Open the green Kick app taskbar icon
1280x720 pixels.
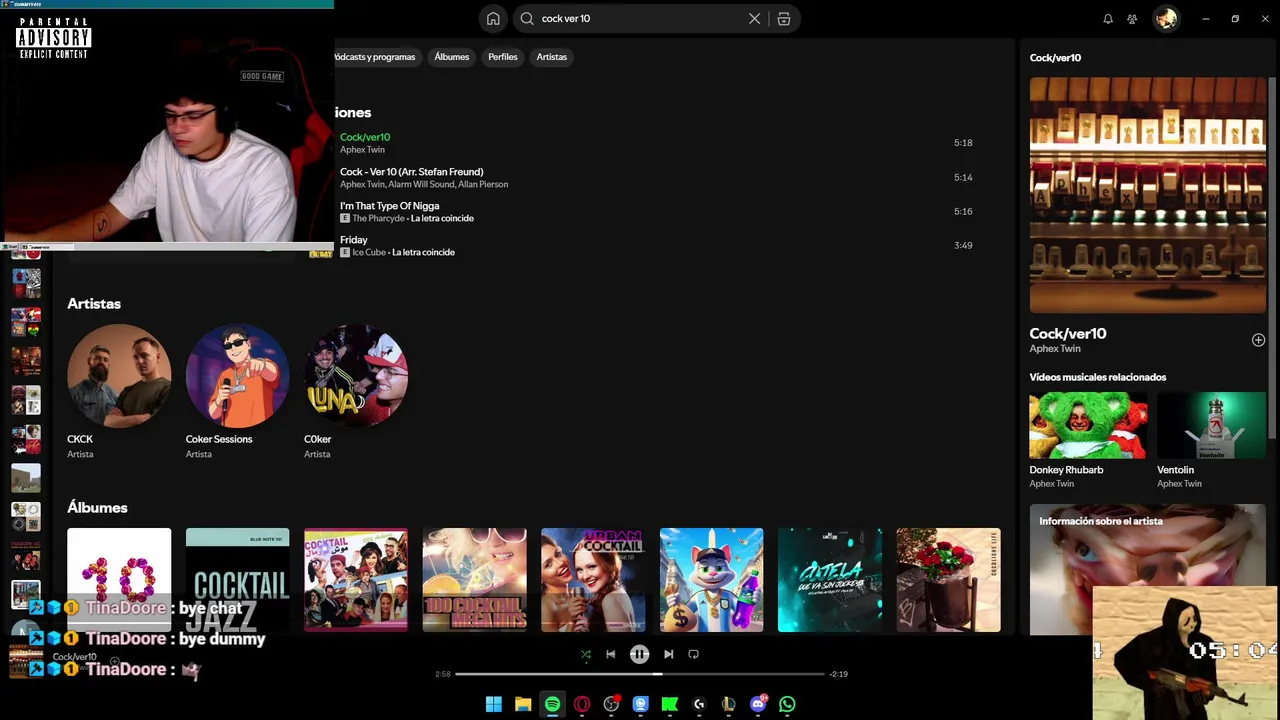[x=669, y=704]
